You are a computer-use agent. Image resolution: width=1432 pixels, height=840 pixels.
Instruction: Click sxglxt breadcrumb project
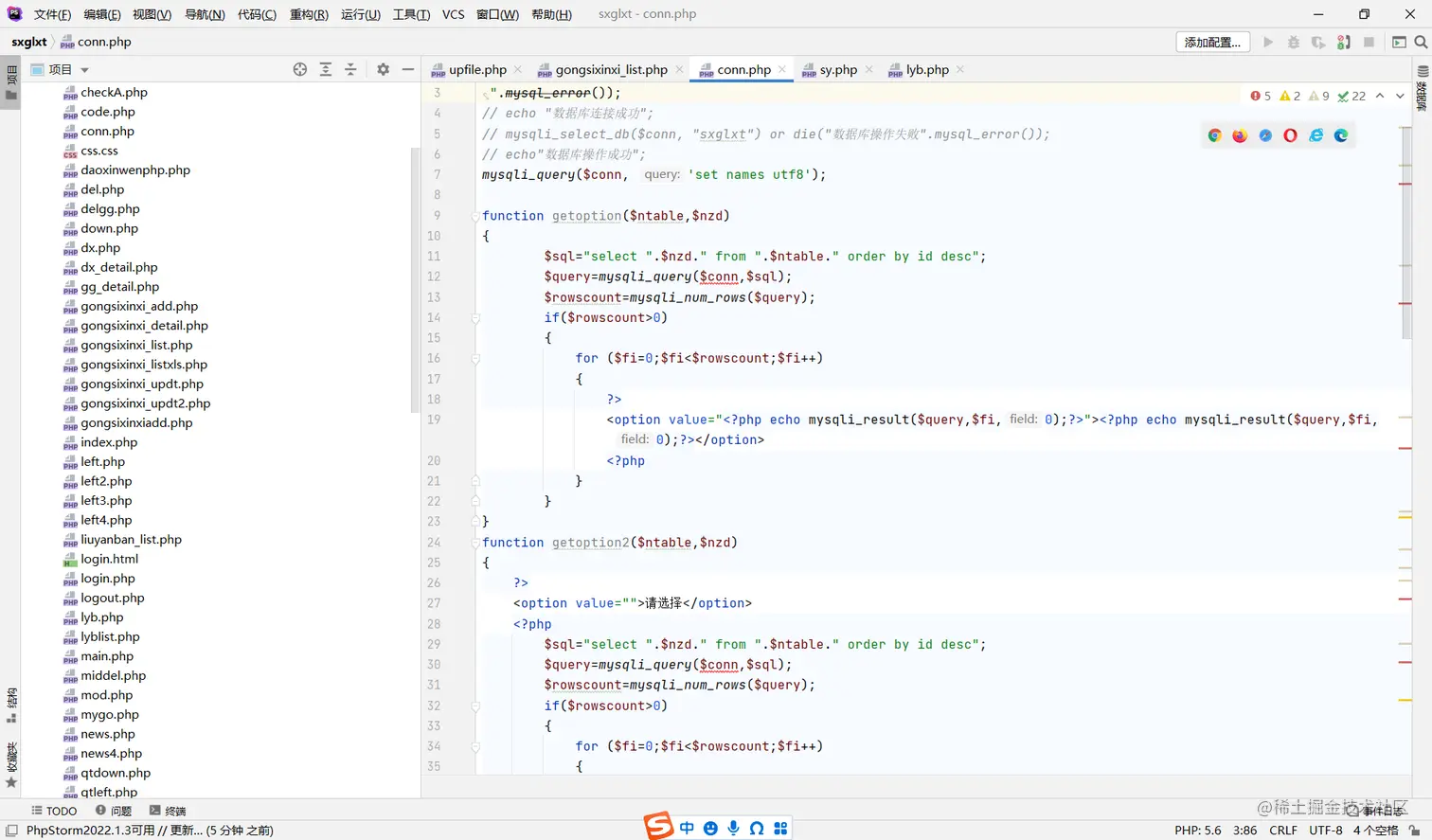pos(29,42)
